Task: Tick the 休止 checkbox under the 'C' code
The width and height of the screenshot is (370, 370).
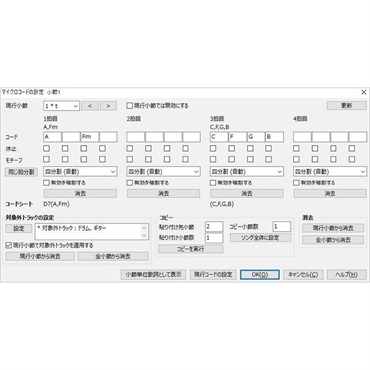Action: [213, 148]
